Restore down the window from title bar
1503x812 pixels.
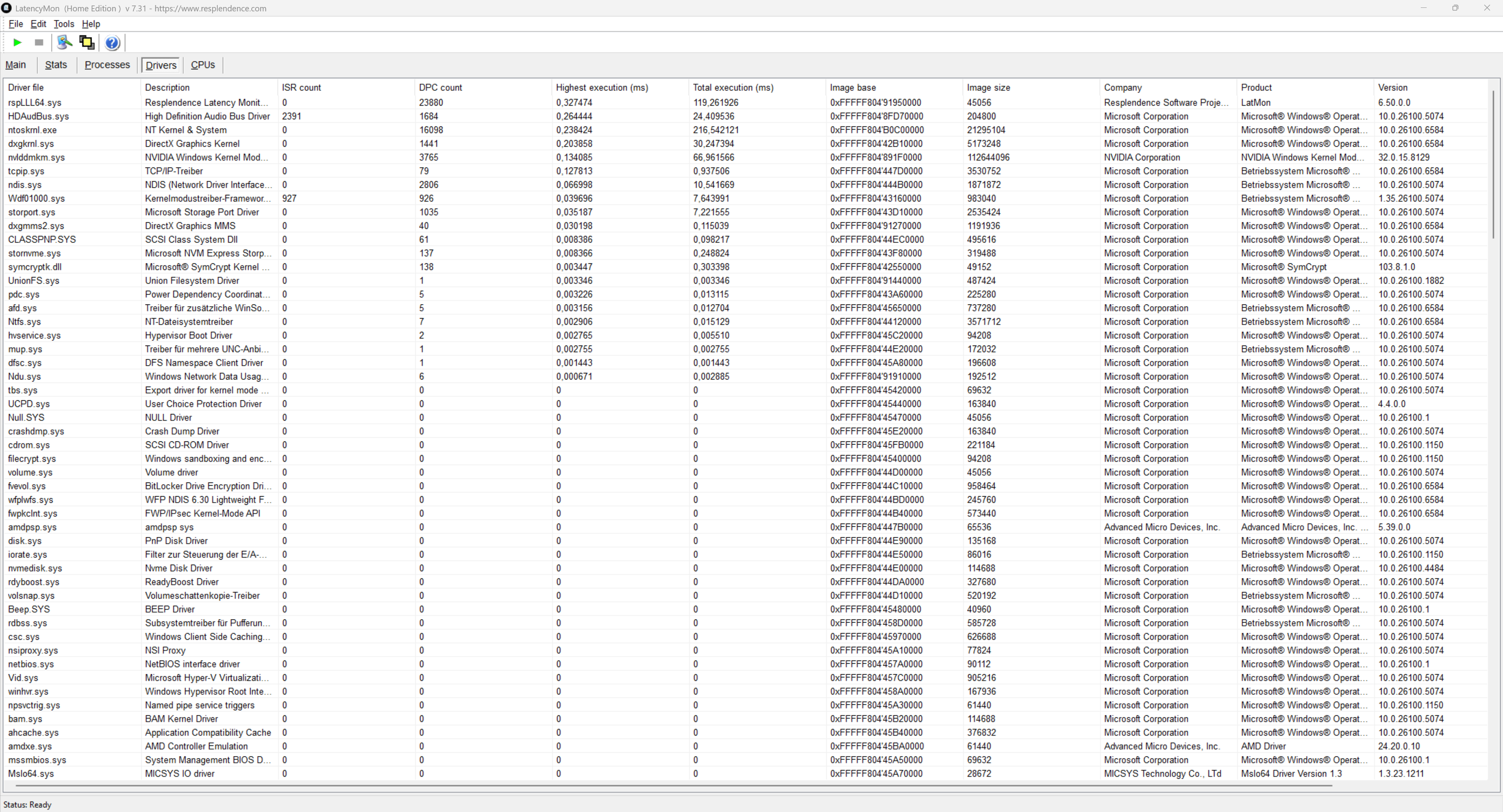coord(1455,8)
